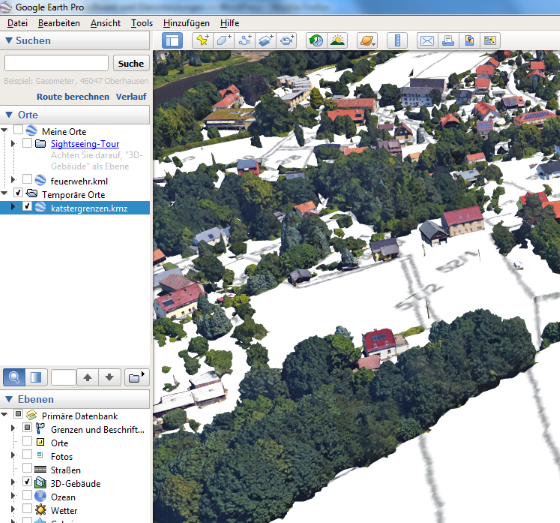The image size is (560, 523).
Task: Click the empty field beside arrow buttons
Action: click(64, 377)
